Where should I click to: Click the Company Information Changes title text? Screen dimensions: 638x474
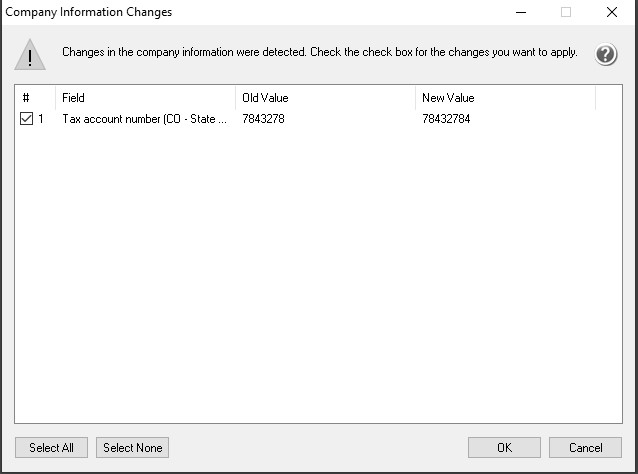point(89,12)
